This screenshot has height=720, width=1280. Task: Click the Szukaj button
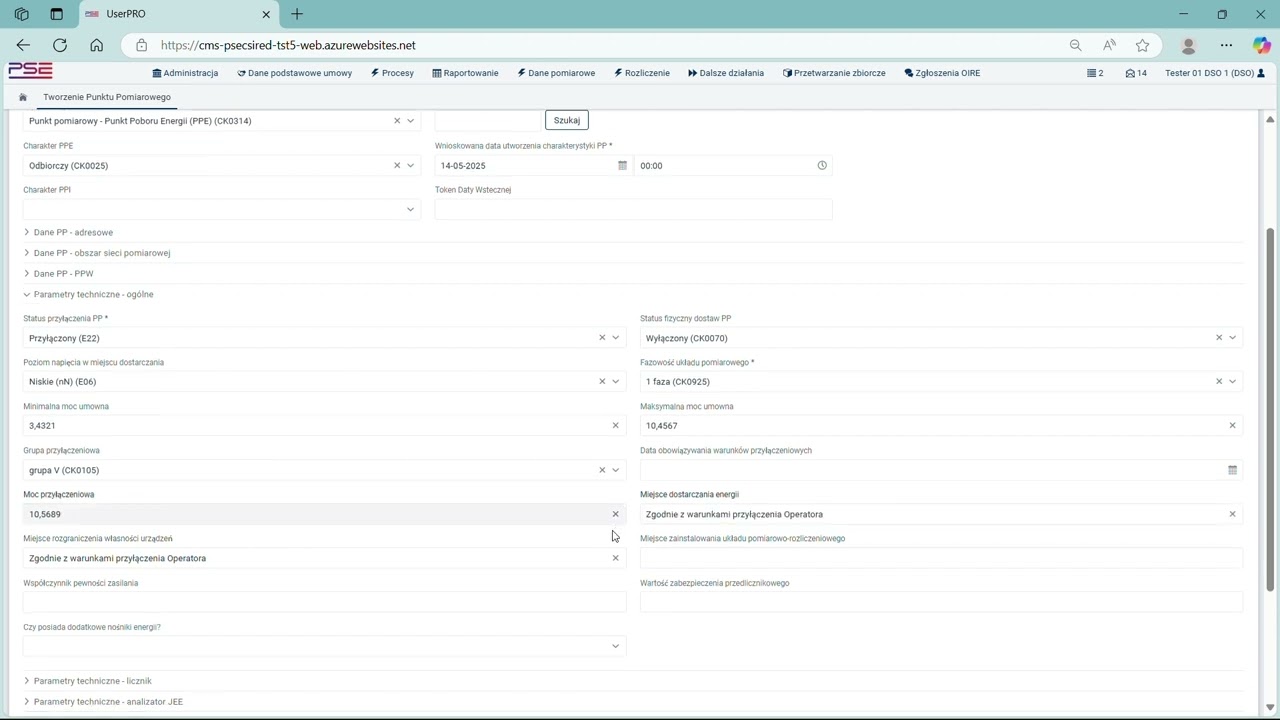(x=567, y=120)
